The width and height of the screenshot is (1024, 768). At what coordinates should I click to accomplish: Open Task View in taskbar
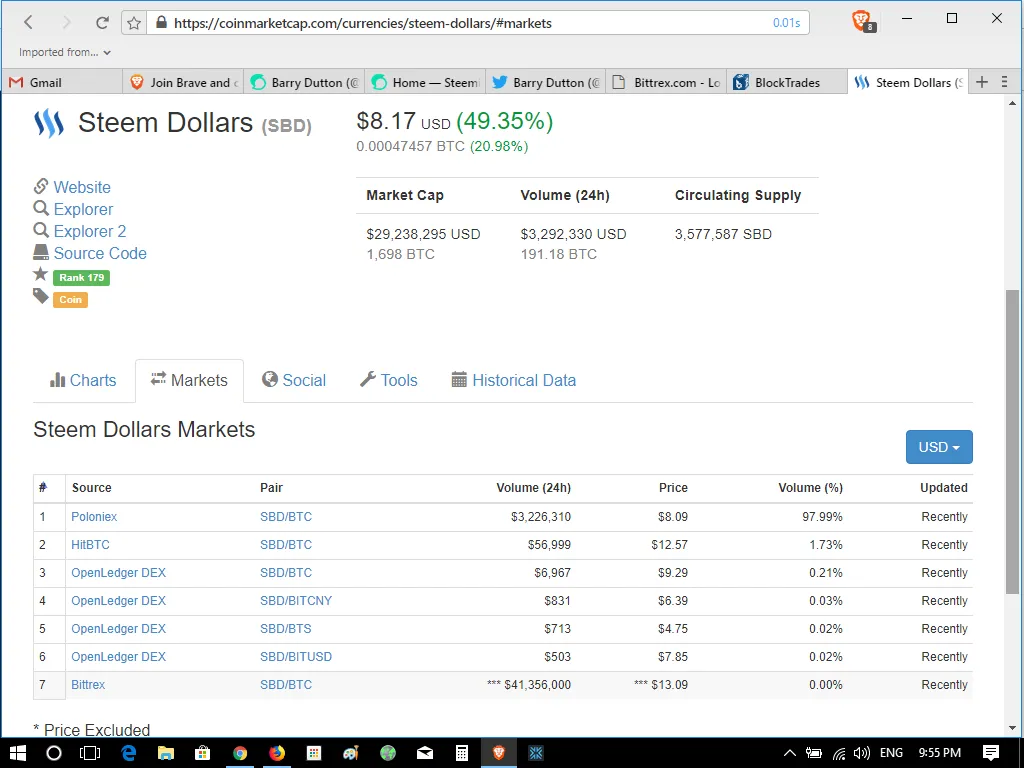90,753
